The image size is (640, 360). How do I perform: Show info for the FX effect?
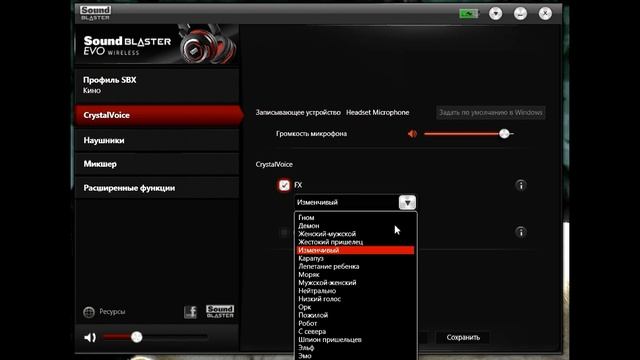point(520,185)
